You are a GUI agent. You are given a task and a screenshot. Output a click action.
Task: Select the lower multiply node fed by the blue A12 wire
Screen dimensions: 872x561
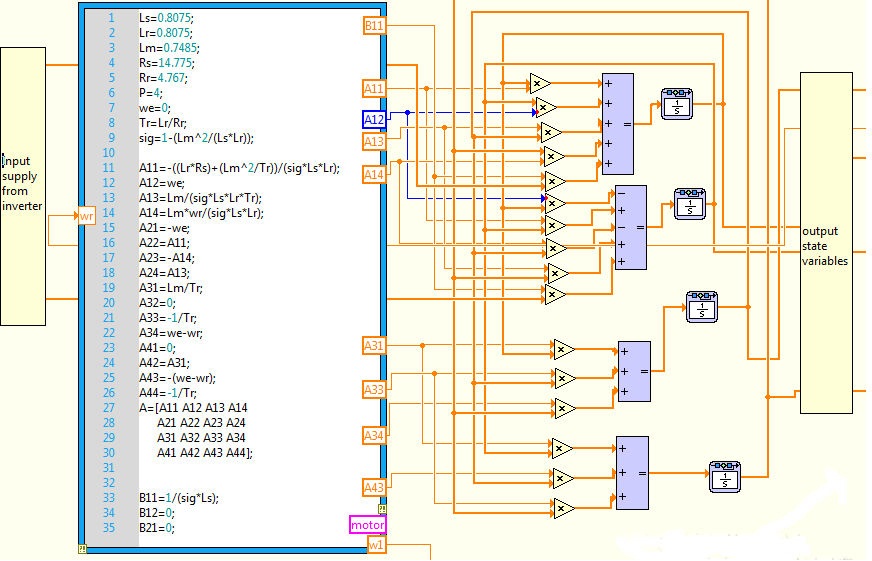pyautogui.click(x=554, y=204)
